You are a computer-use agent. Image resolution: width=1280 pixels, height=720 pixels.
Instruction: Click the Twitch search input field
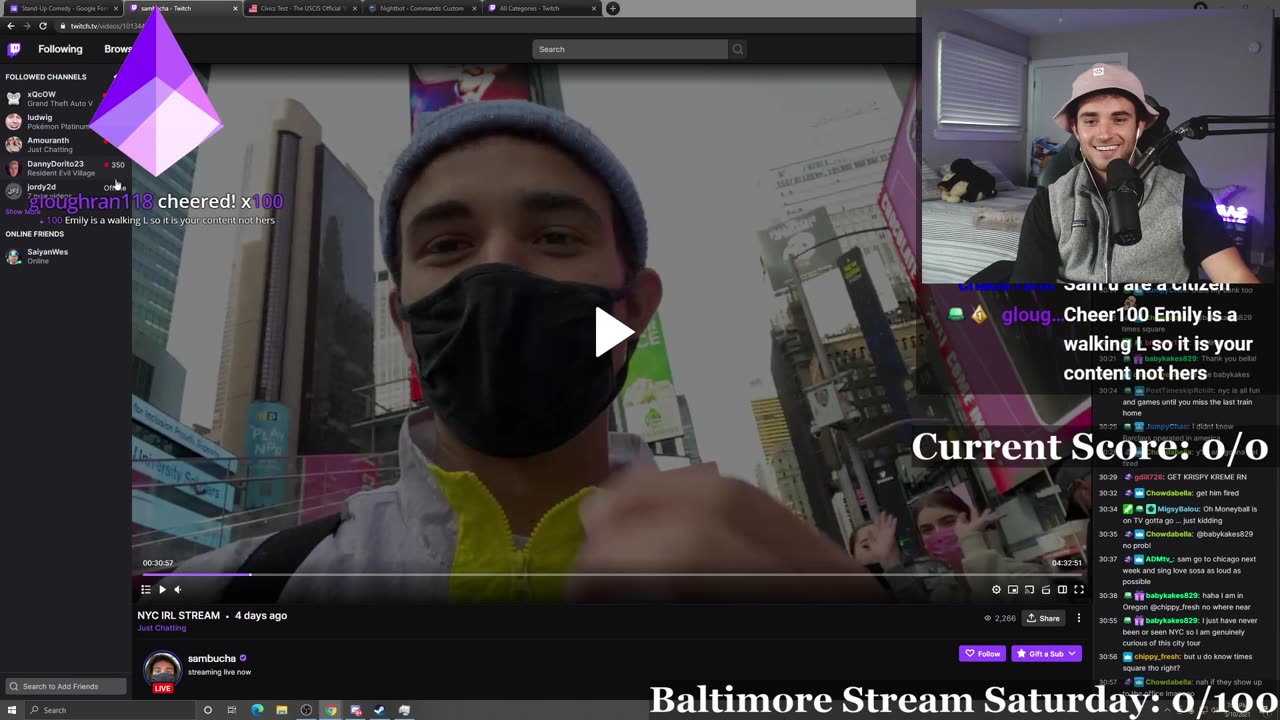pyautogui.click(x=630, y=49)
